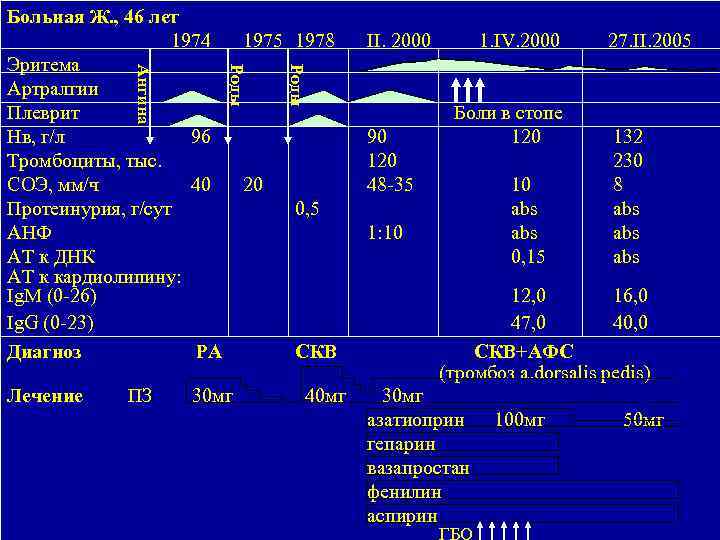Select the "АНФ" row label
720x540 pixels.
click(x=29, y=233)
